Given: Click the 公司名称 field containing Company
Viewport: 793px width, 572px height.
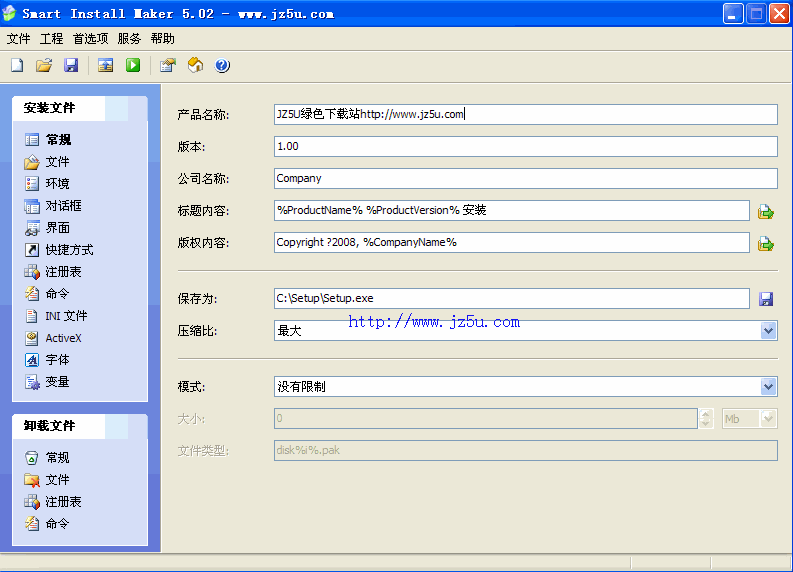Looking at the screenshot, I should pos(526,179).
